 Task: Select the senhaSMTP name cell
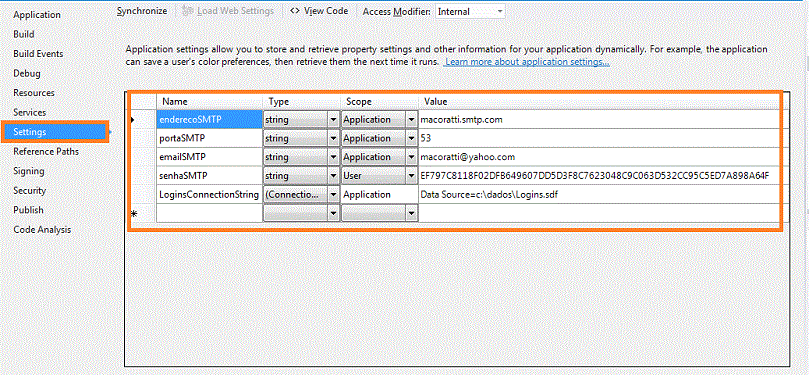pos(209,176)
